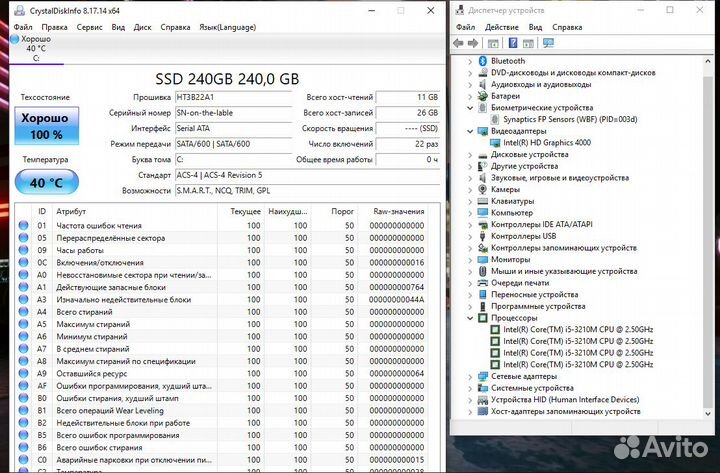
Task: Click the Атрибут column header
Action: point(71,212)
